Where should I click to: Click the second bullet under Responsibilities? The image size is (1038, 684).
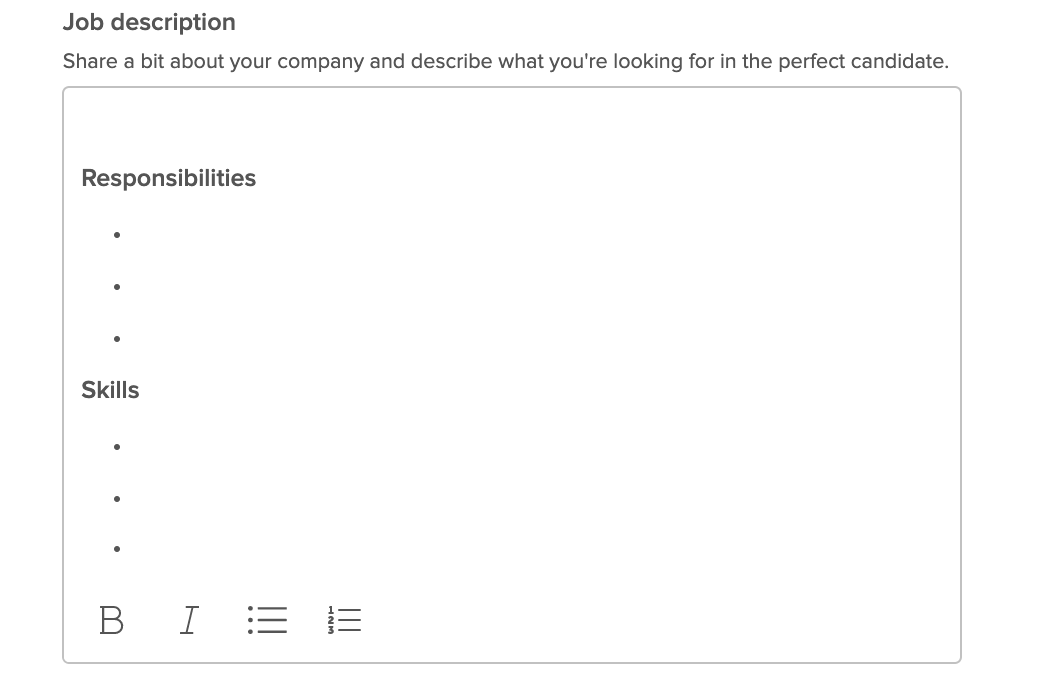coord(530,287)
